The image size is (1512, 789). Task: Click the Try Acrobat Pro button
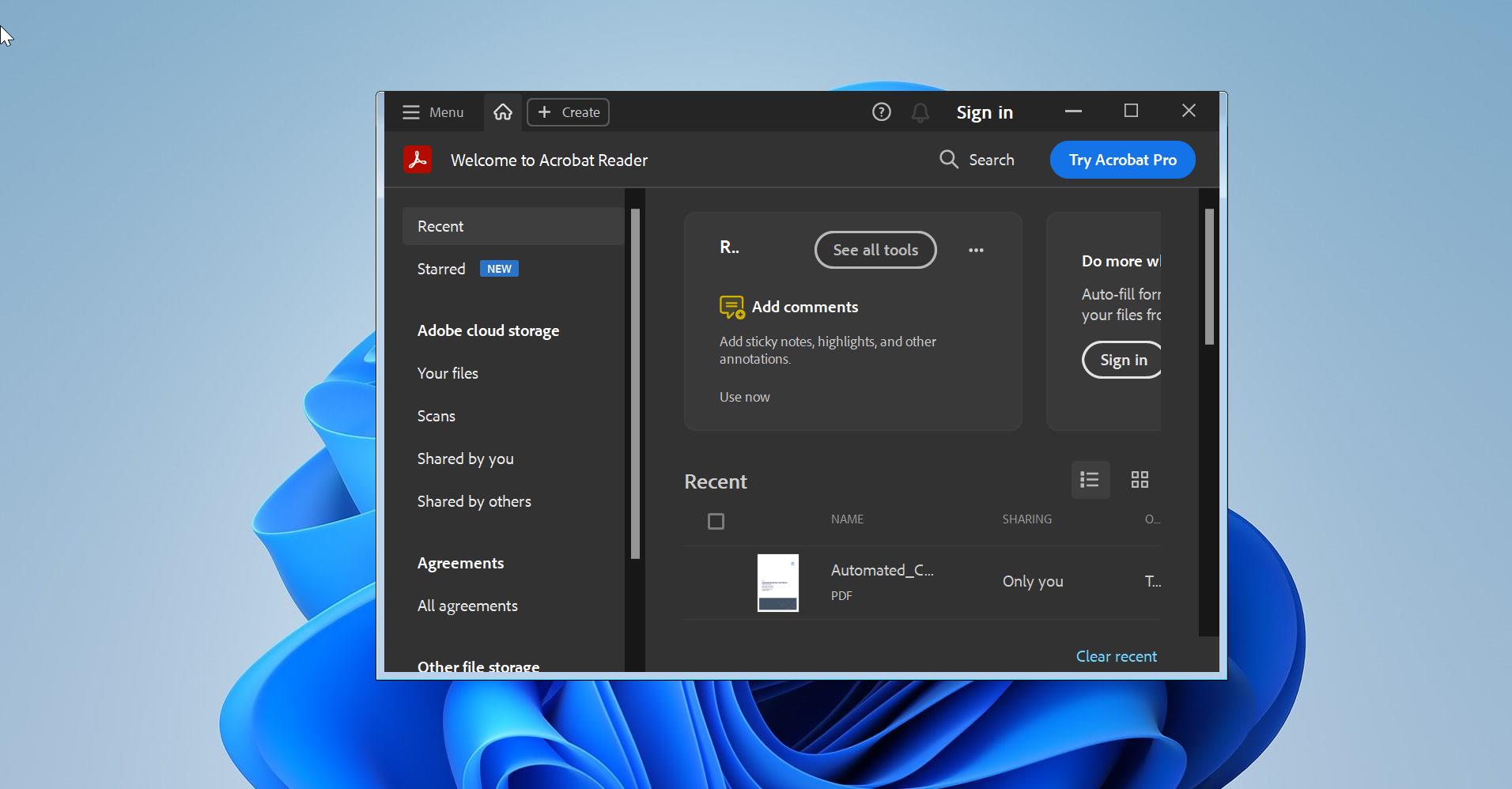click(x=1122, y=159)
